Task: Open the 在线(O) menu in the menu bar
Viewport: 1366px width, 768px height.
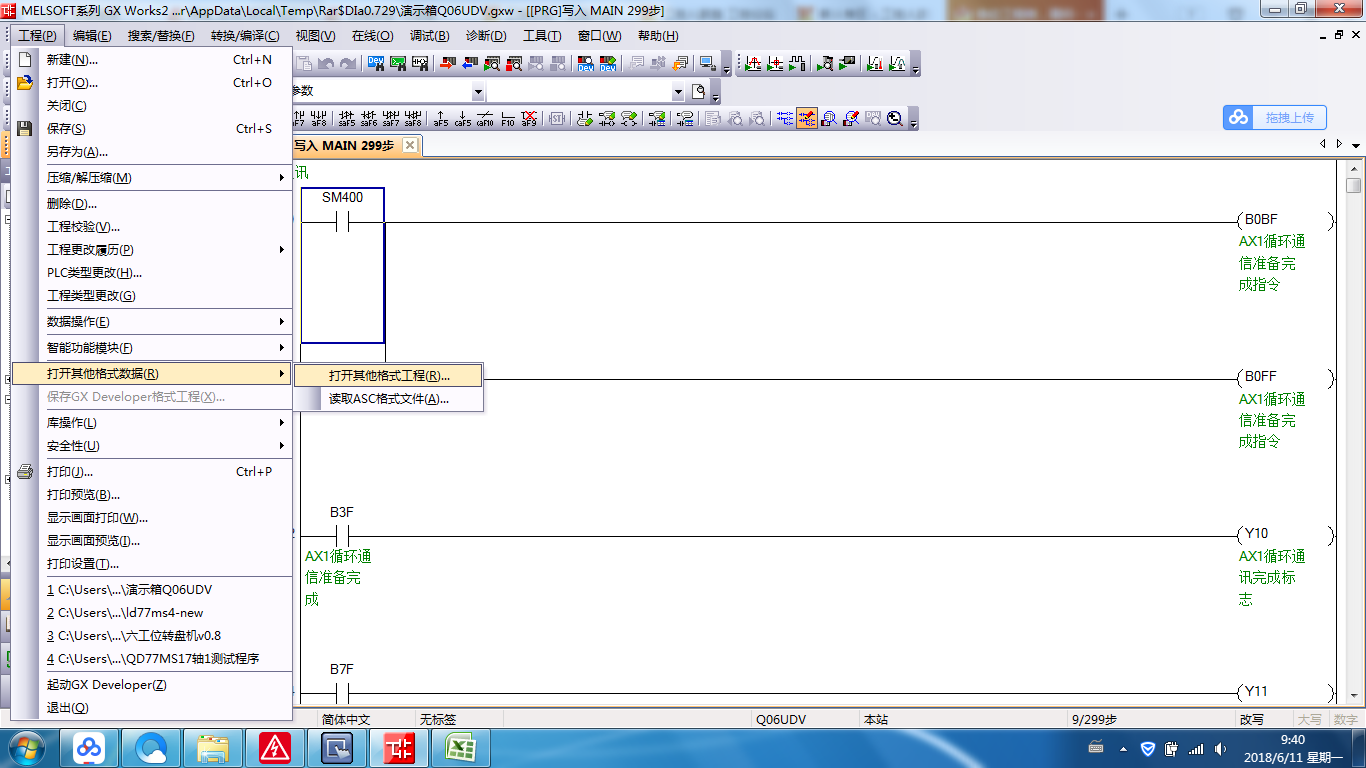Action: (x=371, y=36)
